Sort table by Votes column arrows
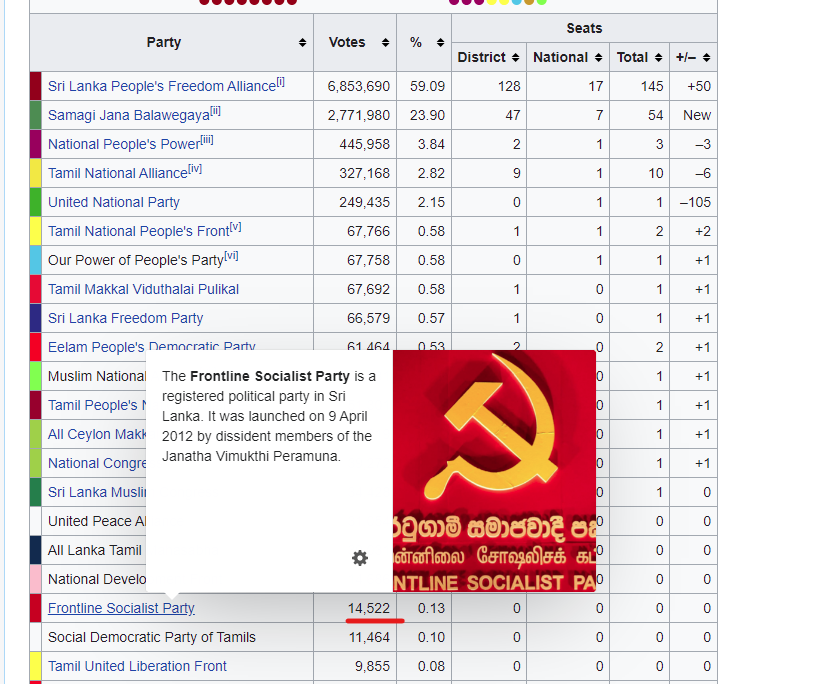Image resolution: width=821 pixels, height=684 pixels. tap(385, 43)
